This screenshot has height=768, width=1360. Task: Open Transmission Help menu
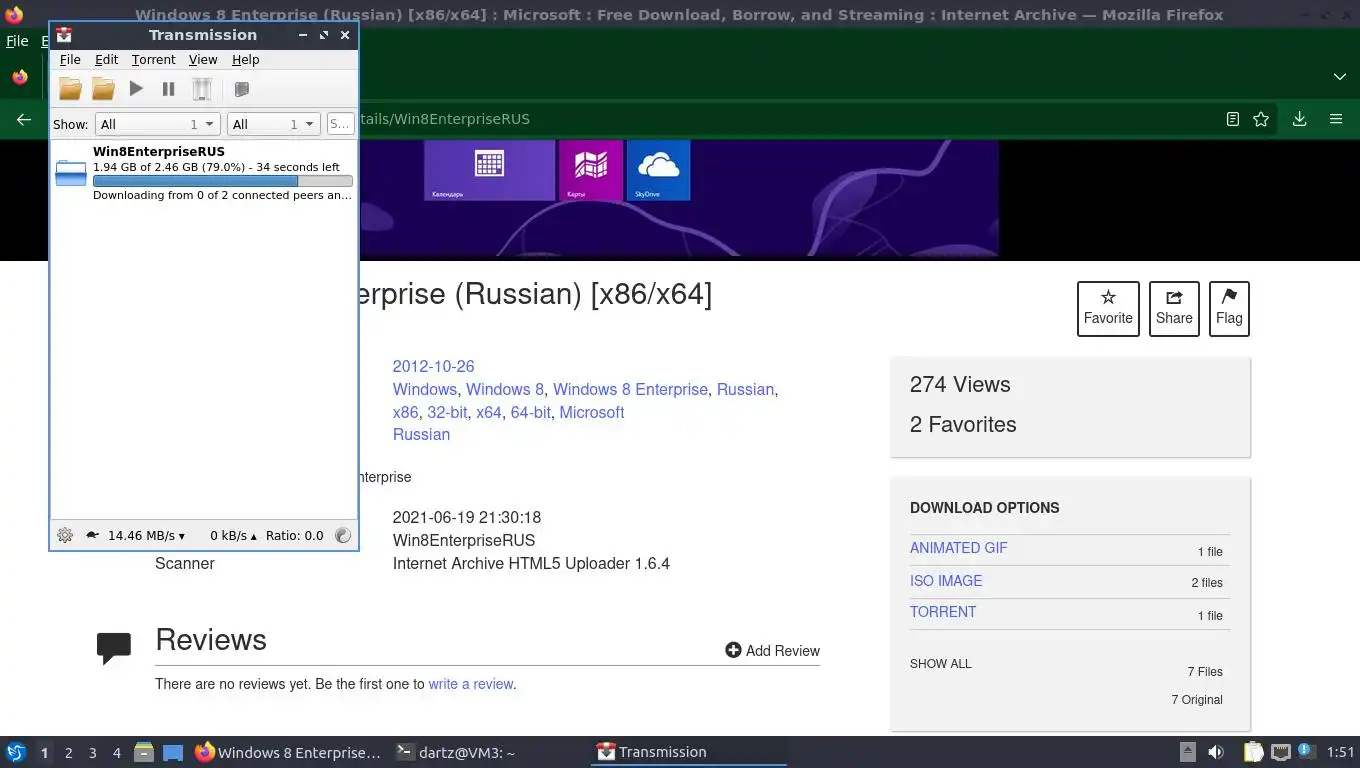pos(245,60)
